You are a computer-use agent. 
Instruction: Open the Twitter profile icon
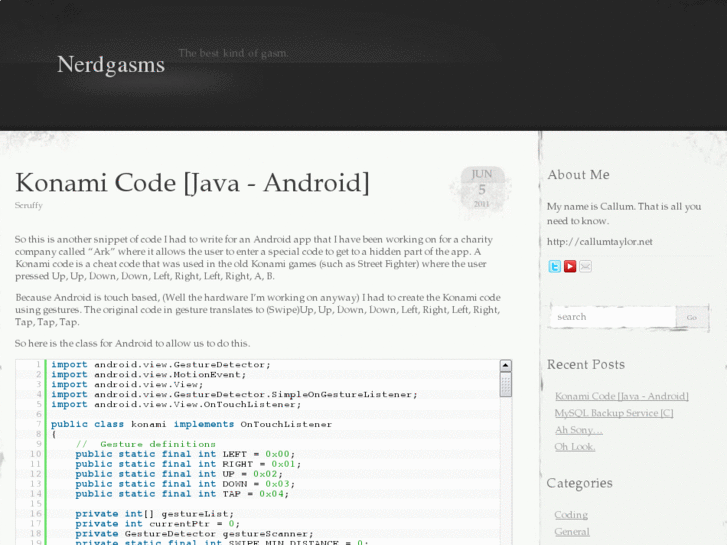554,266
